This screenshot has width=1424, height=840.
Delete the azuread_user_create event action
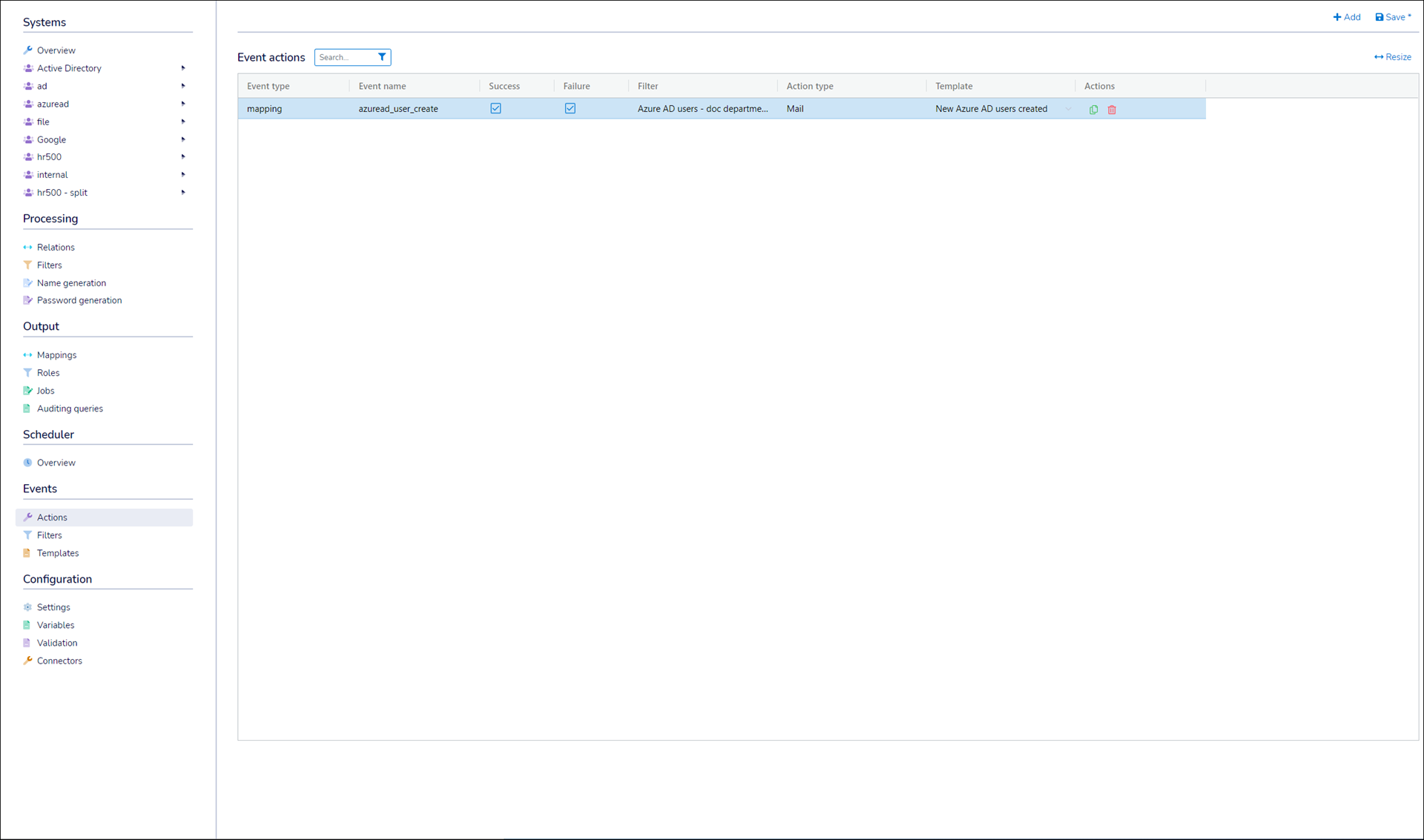click(1112, 110)
